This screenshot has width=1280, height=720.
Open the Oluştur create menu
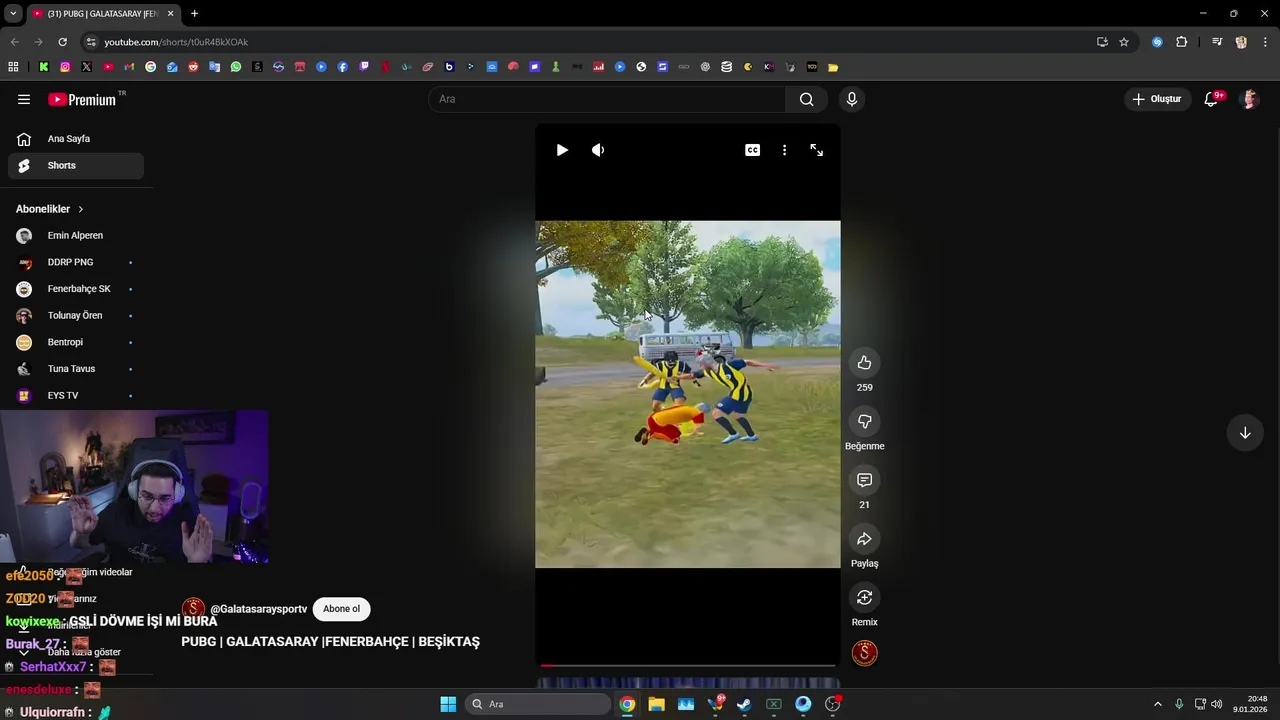[1157, 99]
